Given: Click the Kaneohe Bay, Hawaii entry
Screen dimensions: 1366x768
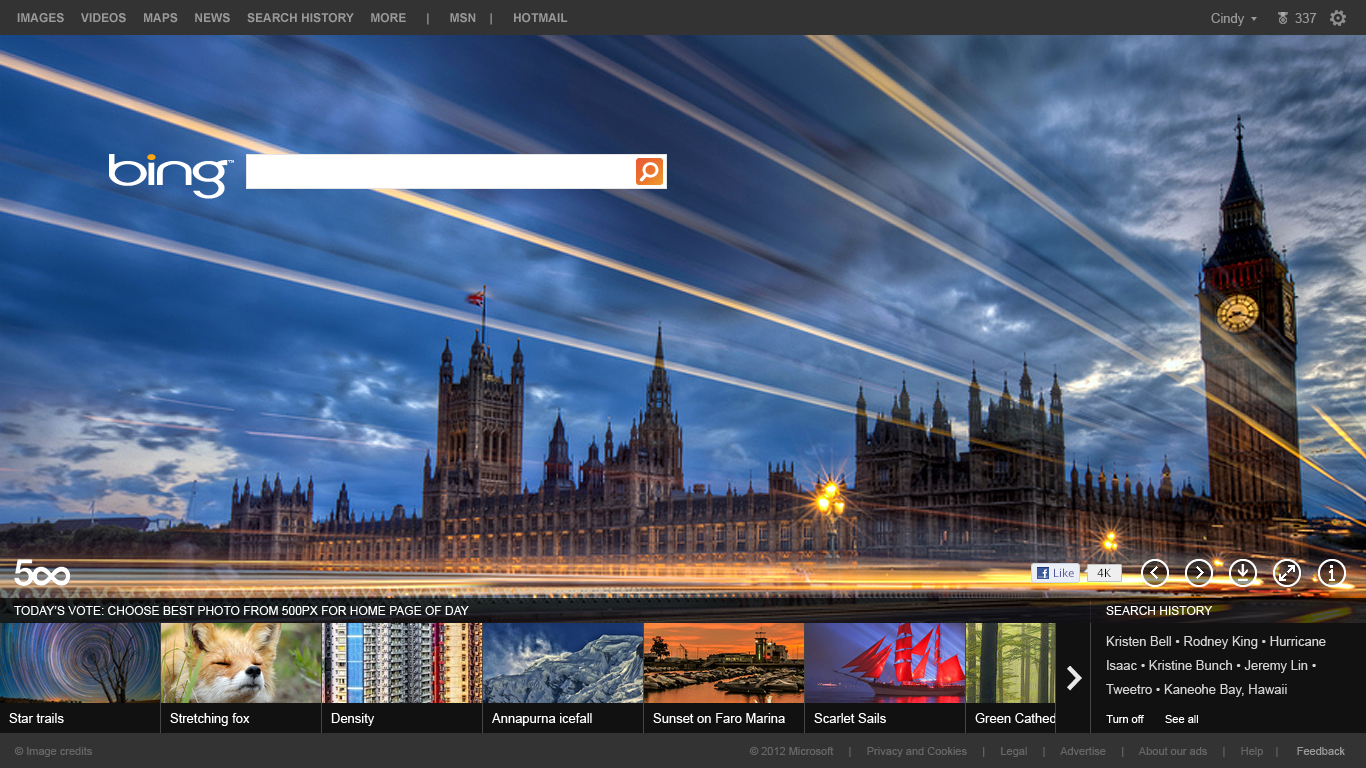Looking at the screenshot, I should pyautogui.click(x=1226, y=690).
